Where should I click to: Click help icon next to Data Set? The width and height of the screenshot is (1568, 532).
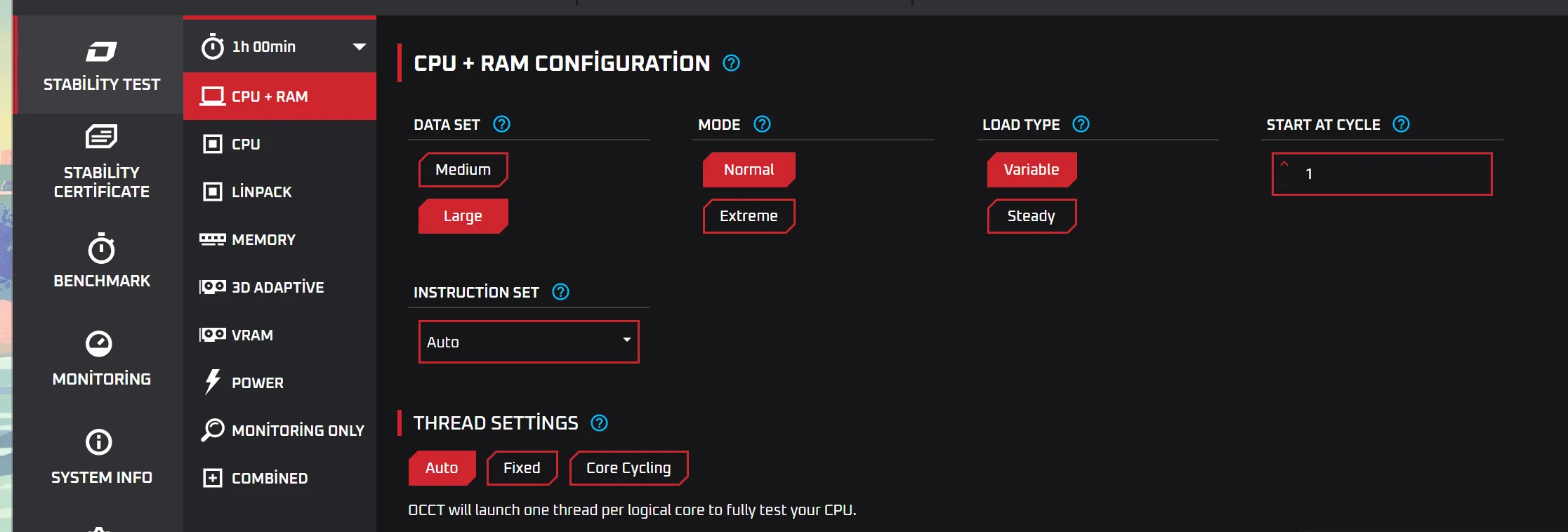tap(501, 124)
